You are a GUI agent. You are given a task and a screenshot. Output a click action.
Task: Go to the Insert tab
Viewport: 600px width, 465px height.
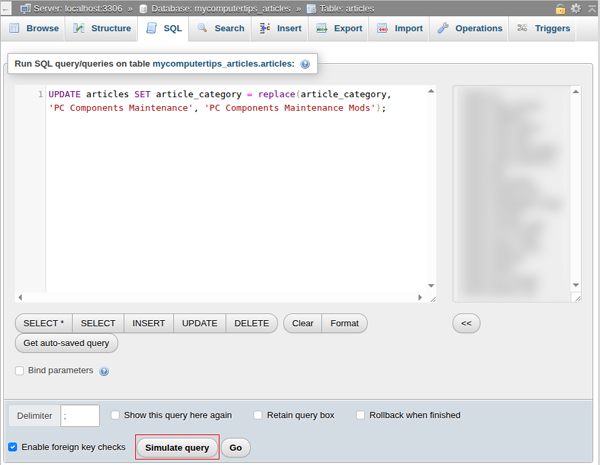click(x=280, y=28)
